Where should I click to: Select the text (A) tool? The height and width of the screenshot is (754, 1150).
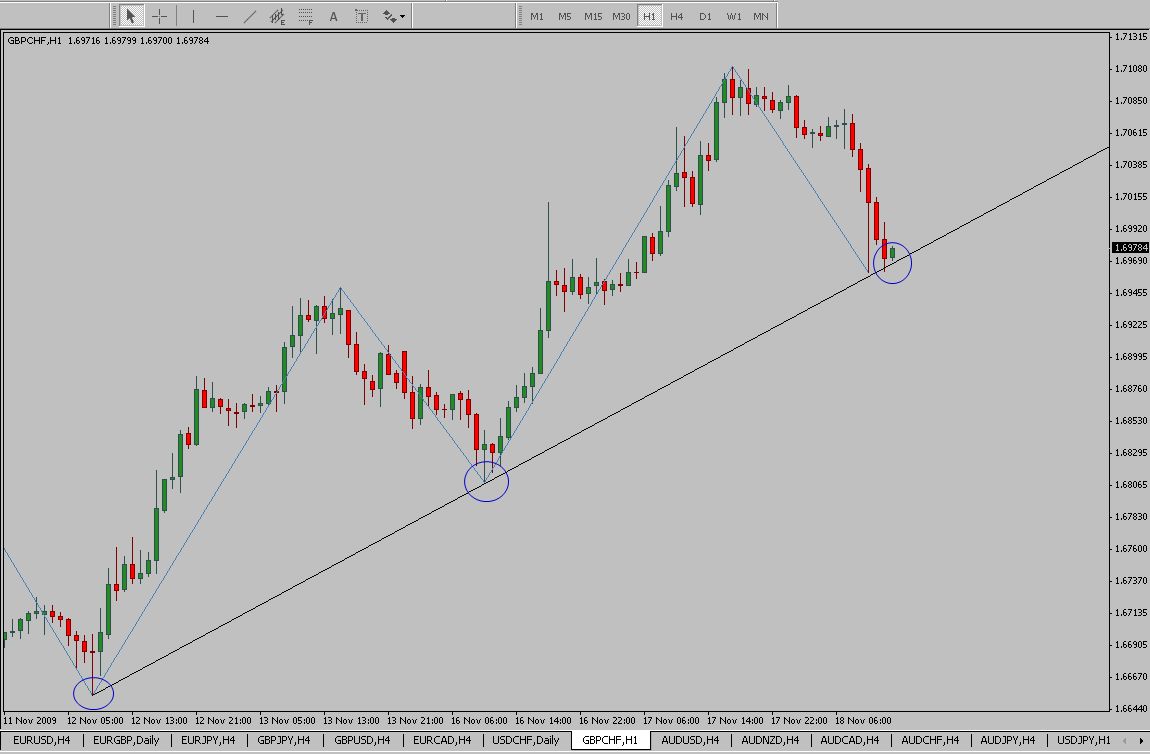point(334,16)
